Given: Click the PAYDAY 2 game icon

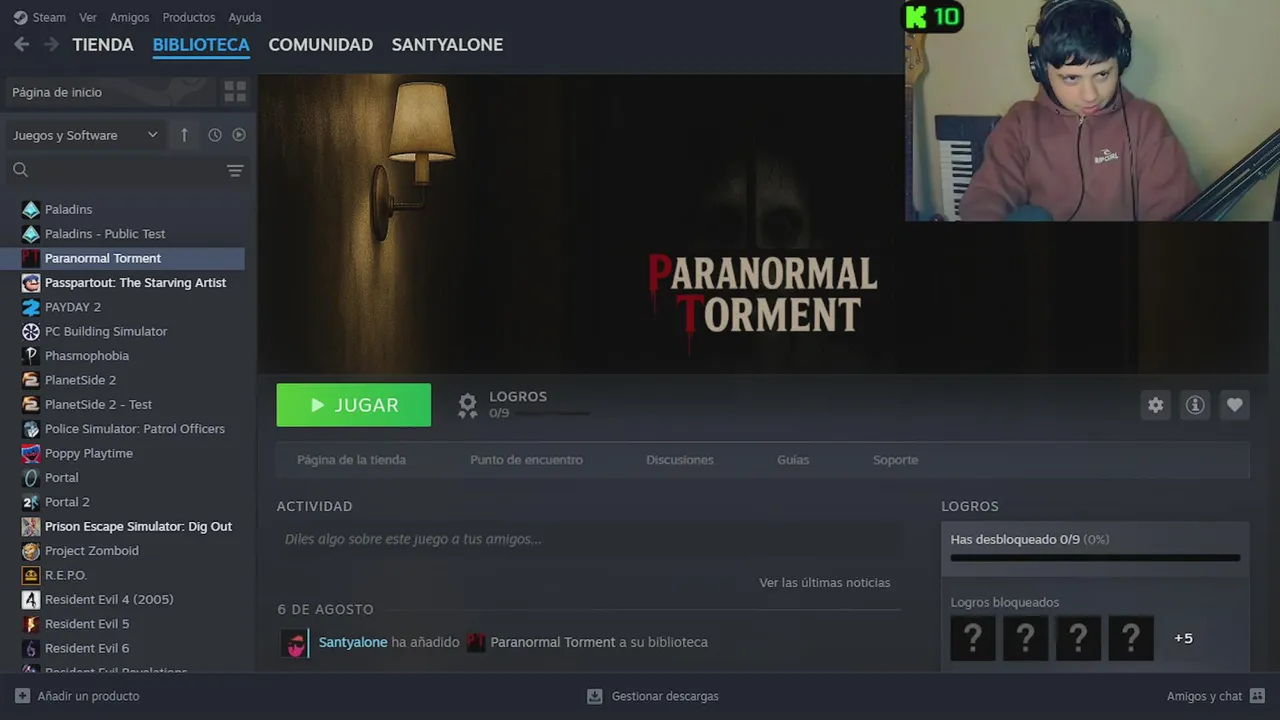Looking at the screenshot, I should 31,307.
